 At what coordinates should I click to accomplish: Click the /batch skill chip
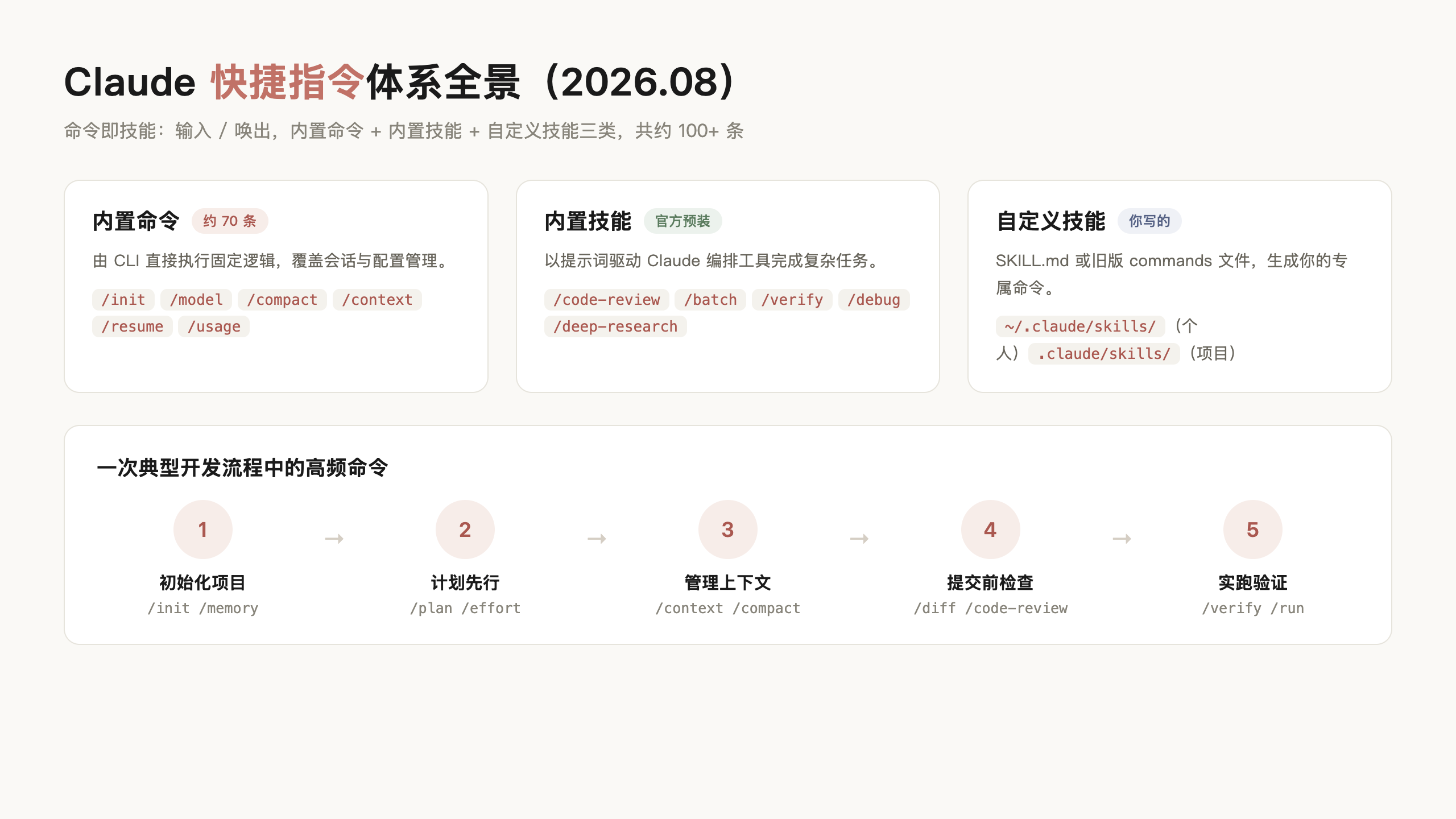(x=710, y=300)
